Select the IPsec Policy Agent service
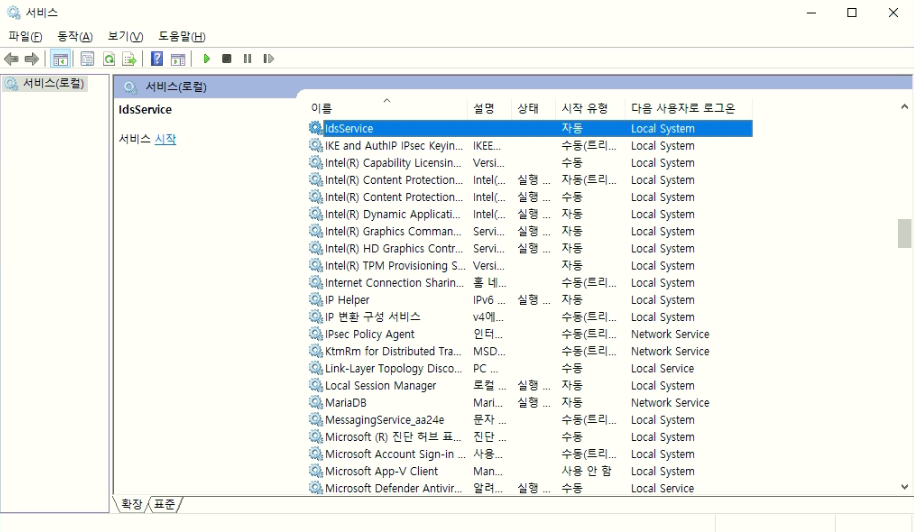Image resolution: width=914 pixels, height=532 pixels. pyautogui.click(x=370, y=334)
